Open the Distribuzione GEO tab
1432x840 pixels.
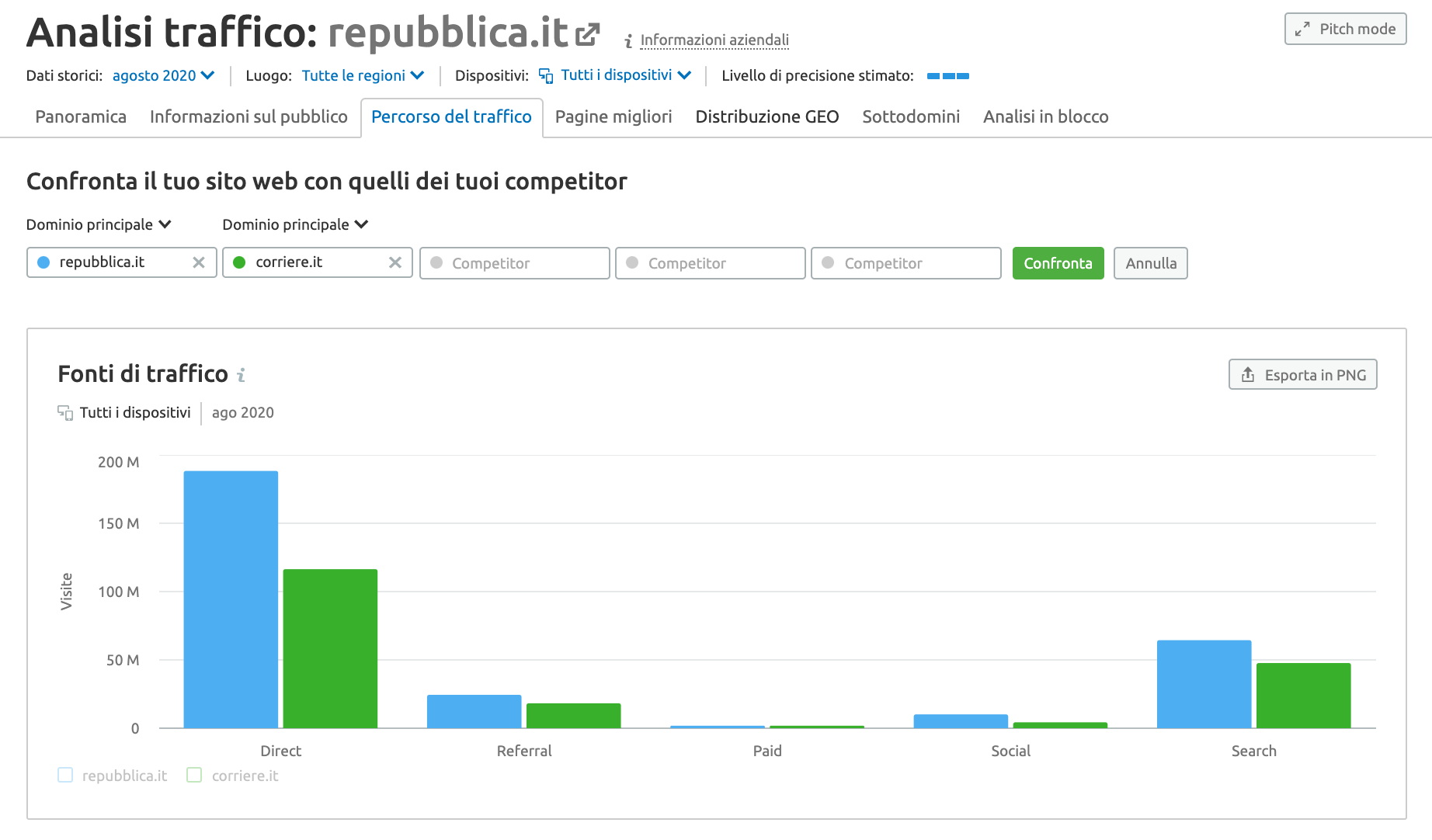766,116
